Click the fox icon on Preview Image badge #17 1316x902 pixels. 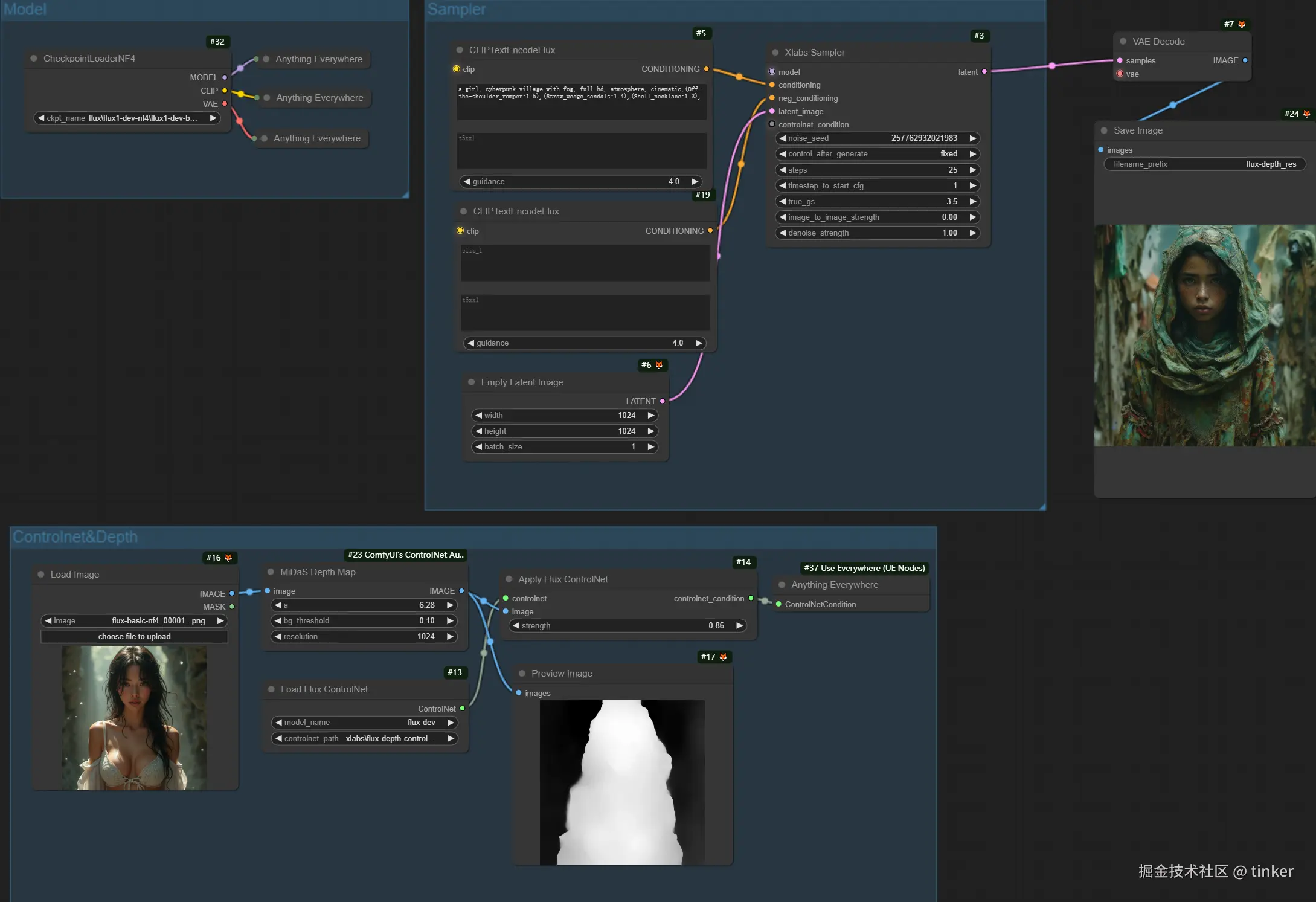723,657
